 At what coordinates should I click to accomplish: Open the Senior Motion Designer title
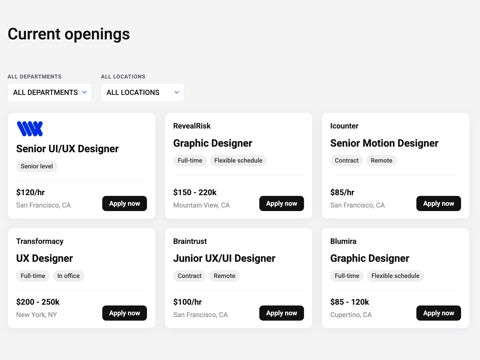coord(384,143)
